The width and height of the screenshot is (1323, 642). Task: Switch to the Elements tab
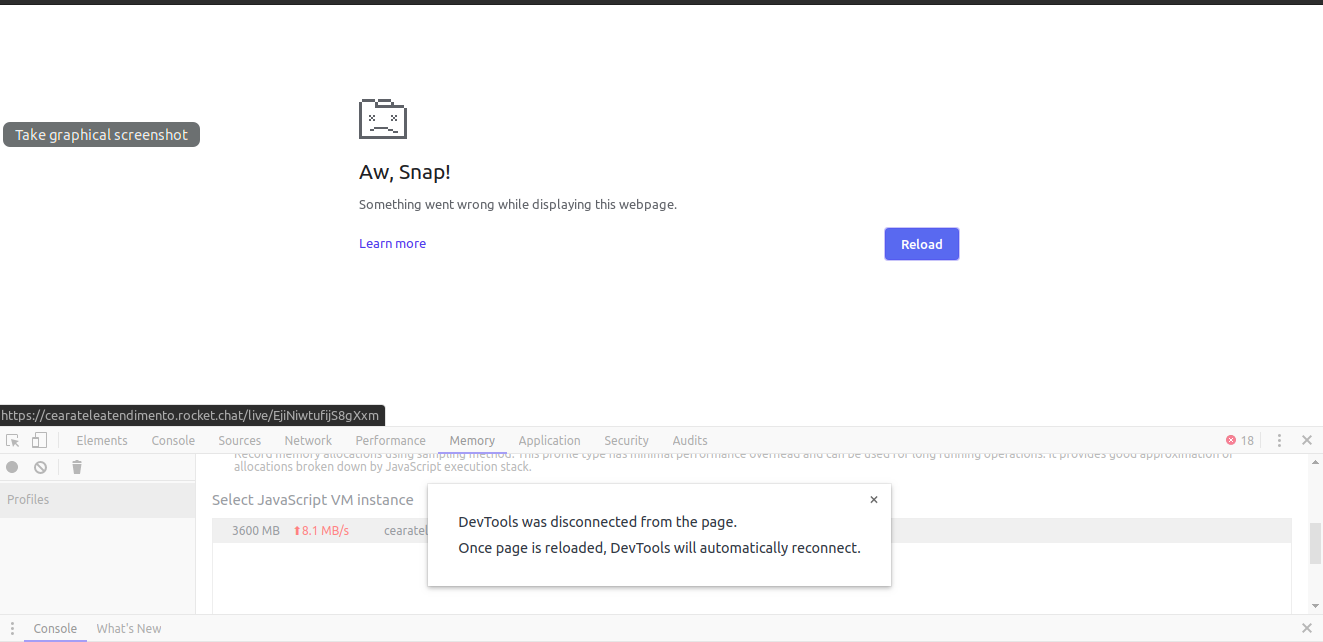102,440
